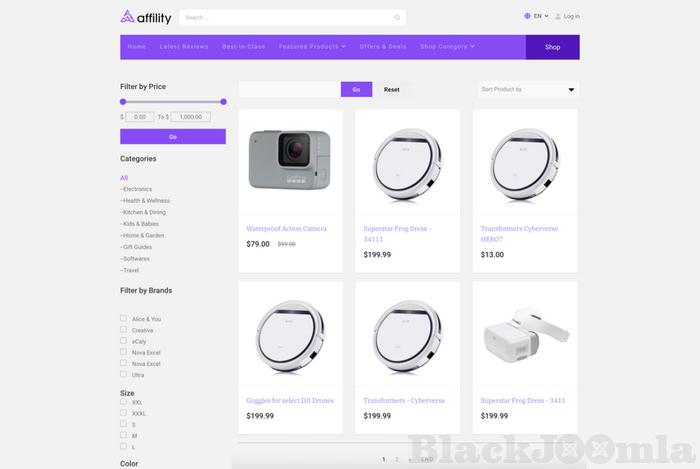
Task: Toggle the Ultra brand checkbox
Action: tap(123, 374)
